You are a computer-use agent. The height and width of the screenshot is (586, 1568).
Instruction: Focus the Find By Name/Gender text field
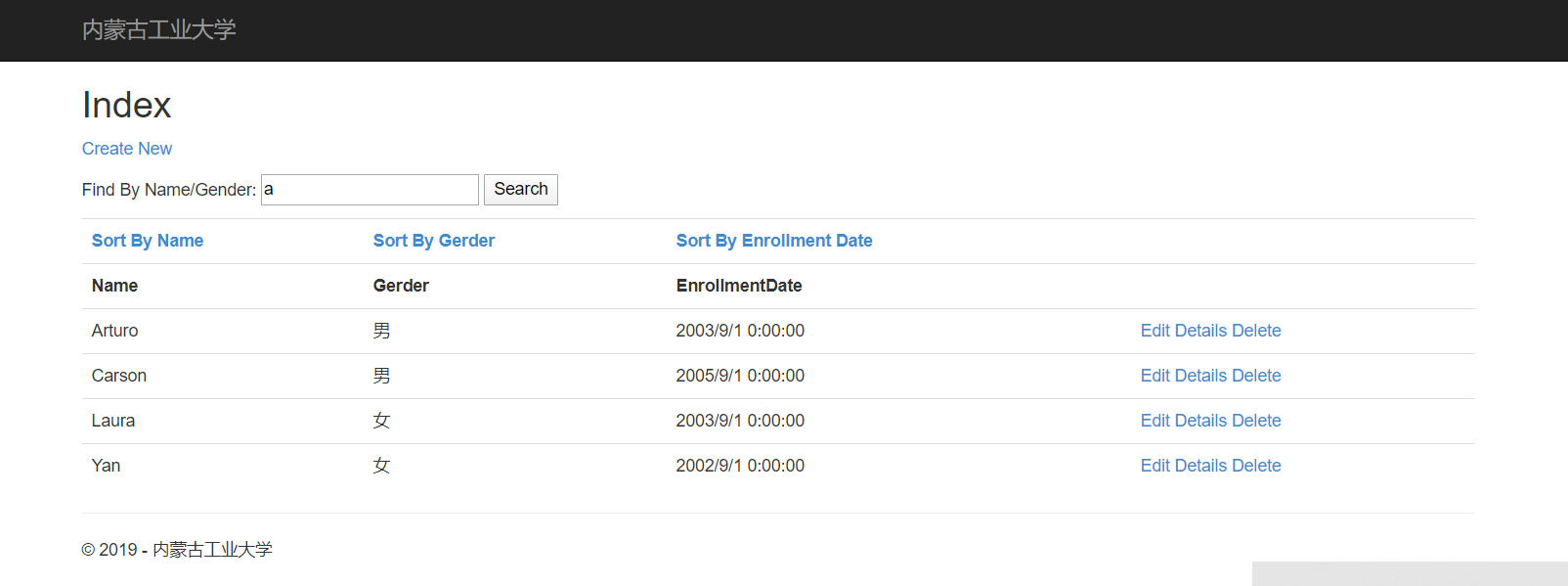[x=370, y=190]
